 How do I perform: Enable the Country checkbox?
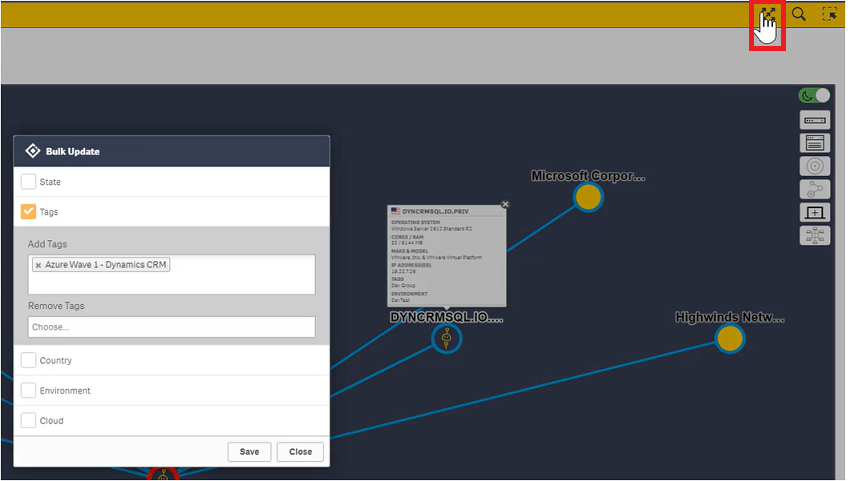[28, 360]
